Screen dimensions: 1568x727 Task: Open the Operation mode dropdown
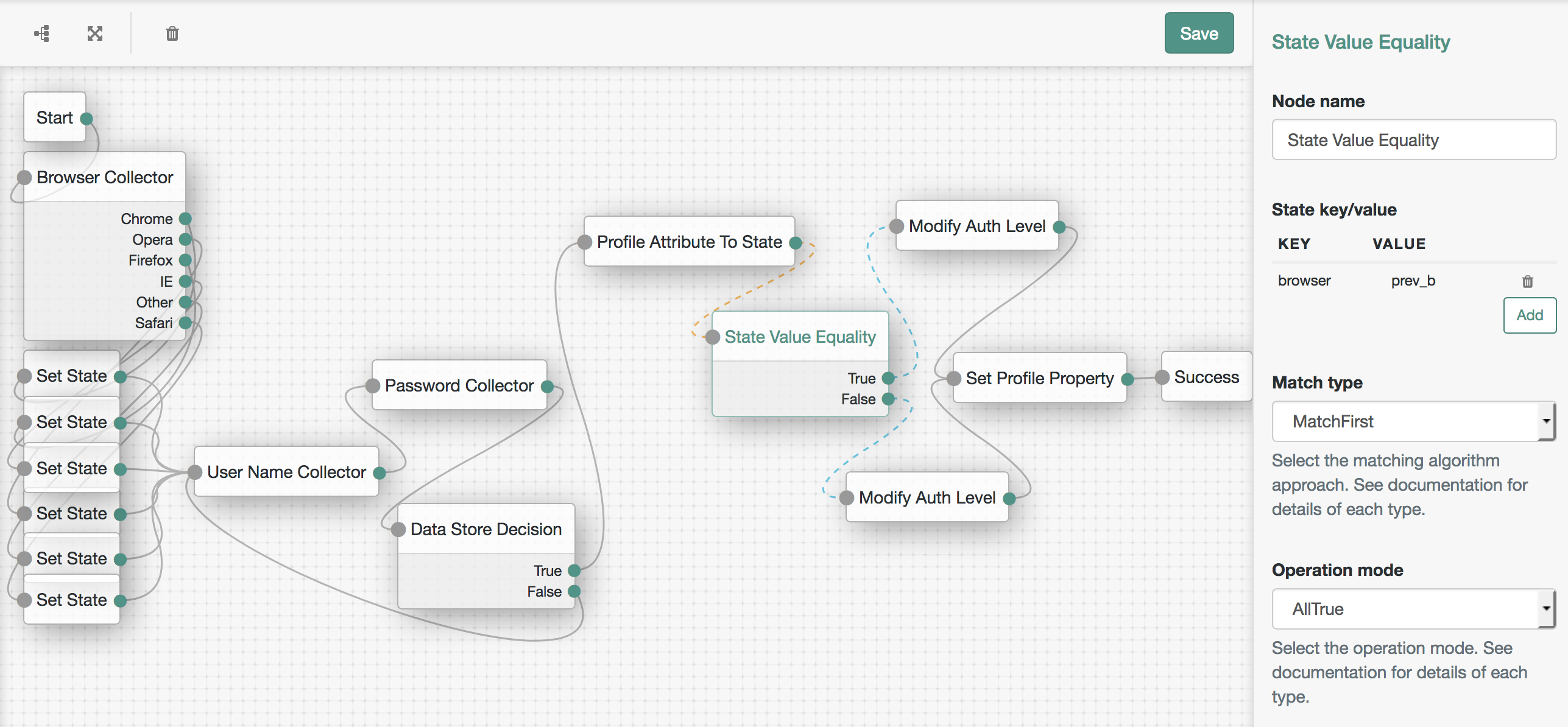pyautogui.click(x=1413, y=609)
